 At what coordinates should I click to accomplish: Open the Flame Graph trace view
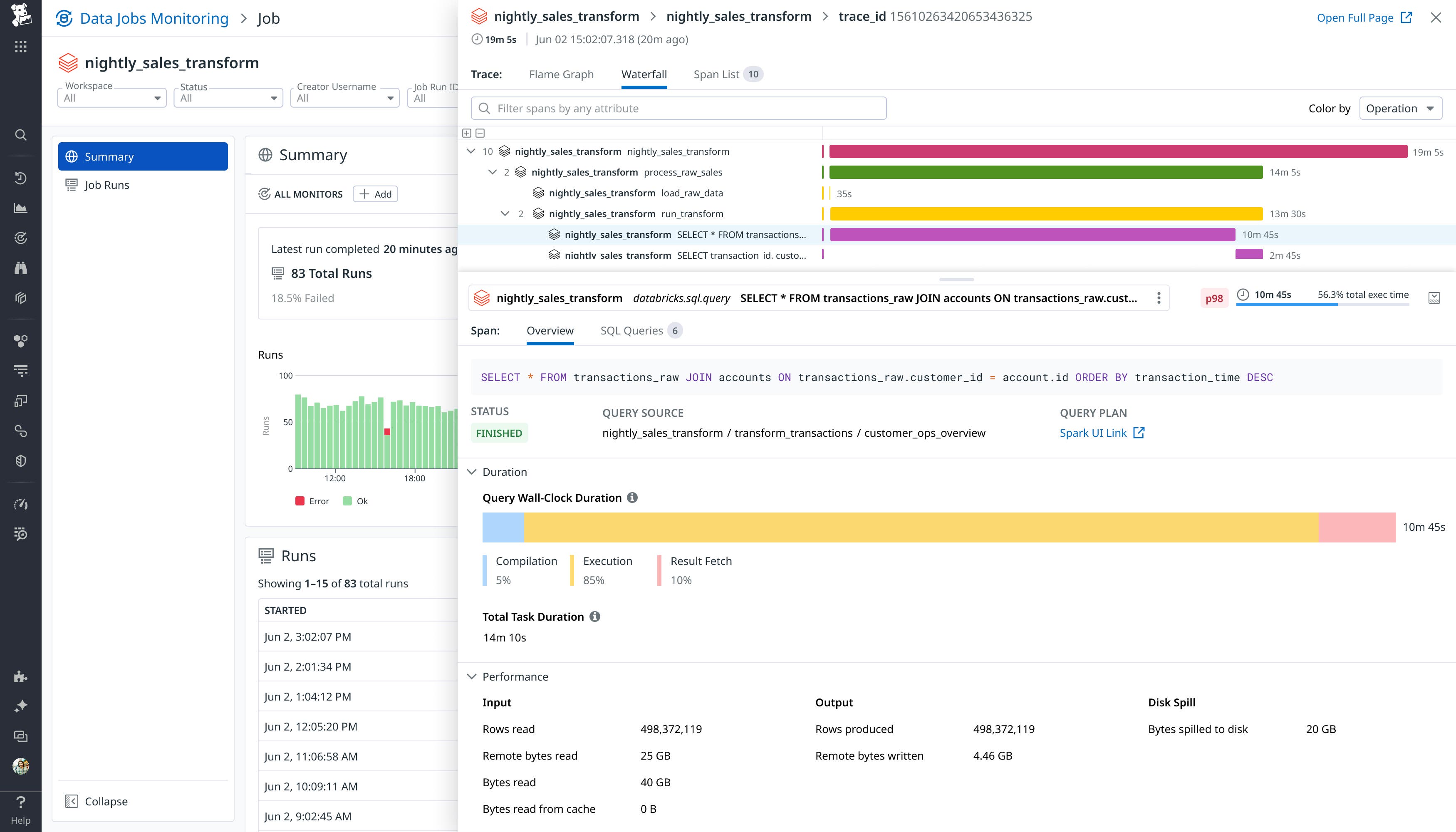click(561, 74)
